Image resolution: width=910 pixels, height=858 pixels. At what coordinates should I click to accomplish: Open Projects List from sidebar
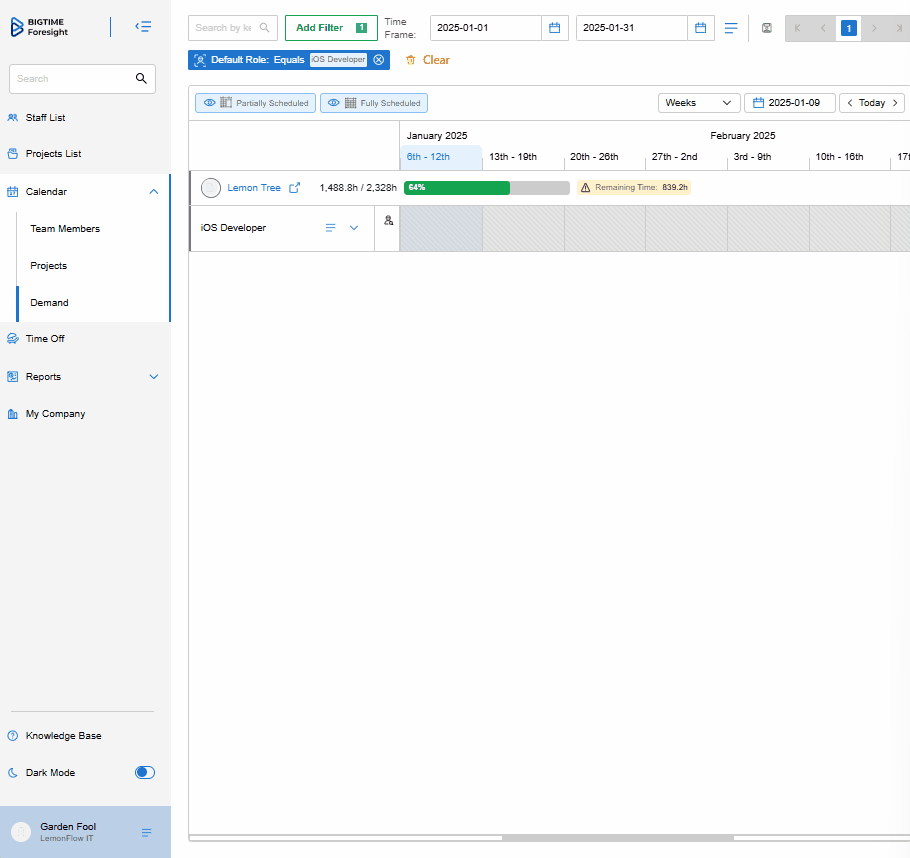(53, 154)
